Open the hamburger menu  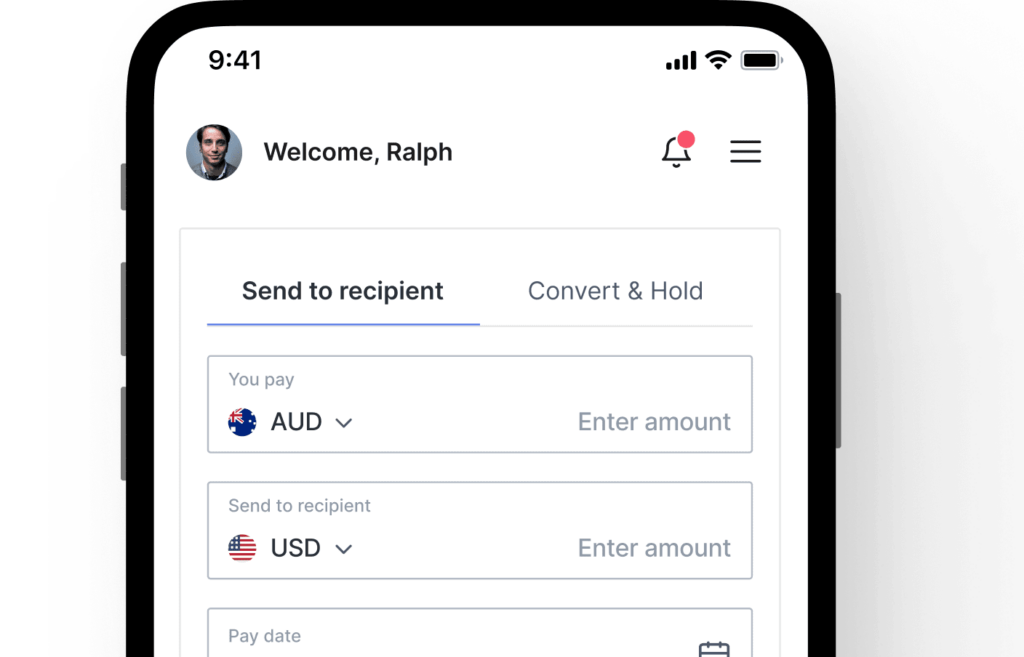[x=745, y=152]
